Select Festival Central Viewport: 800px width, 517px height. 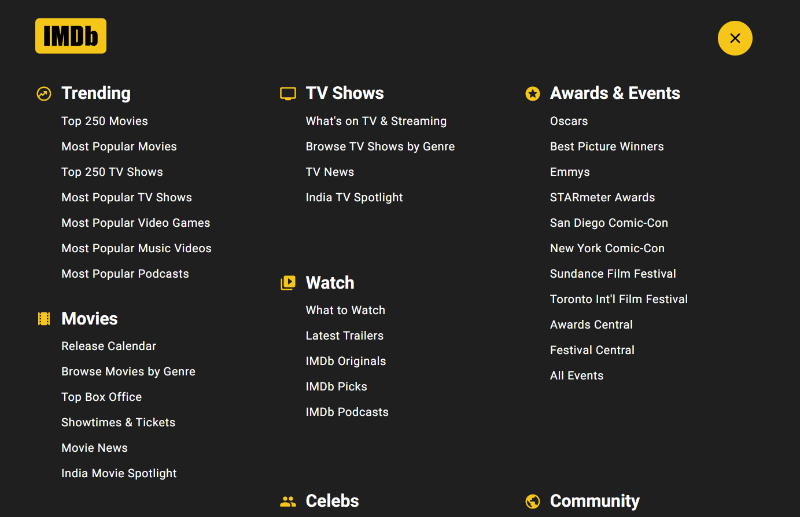pos(592,351)
